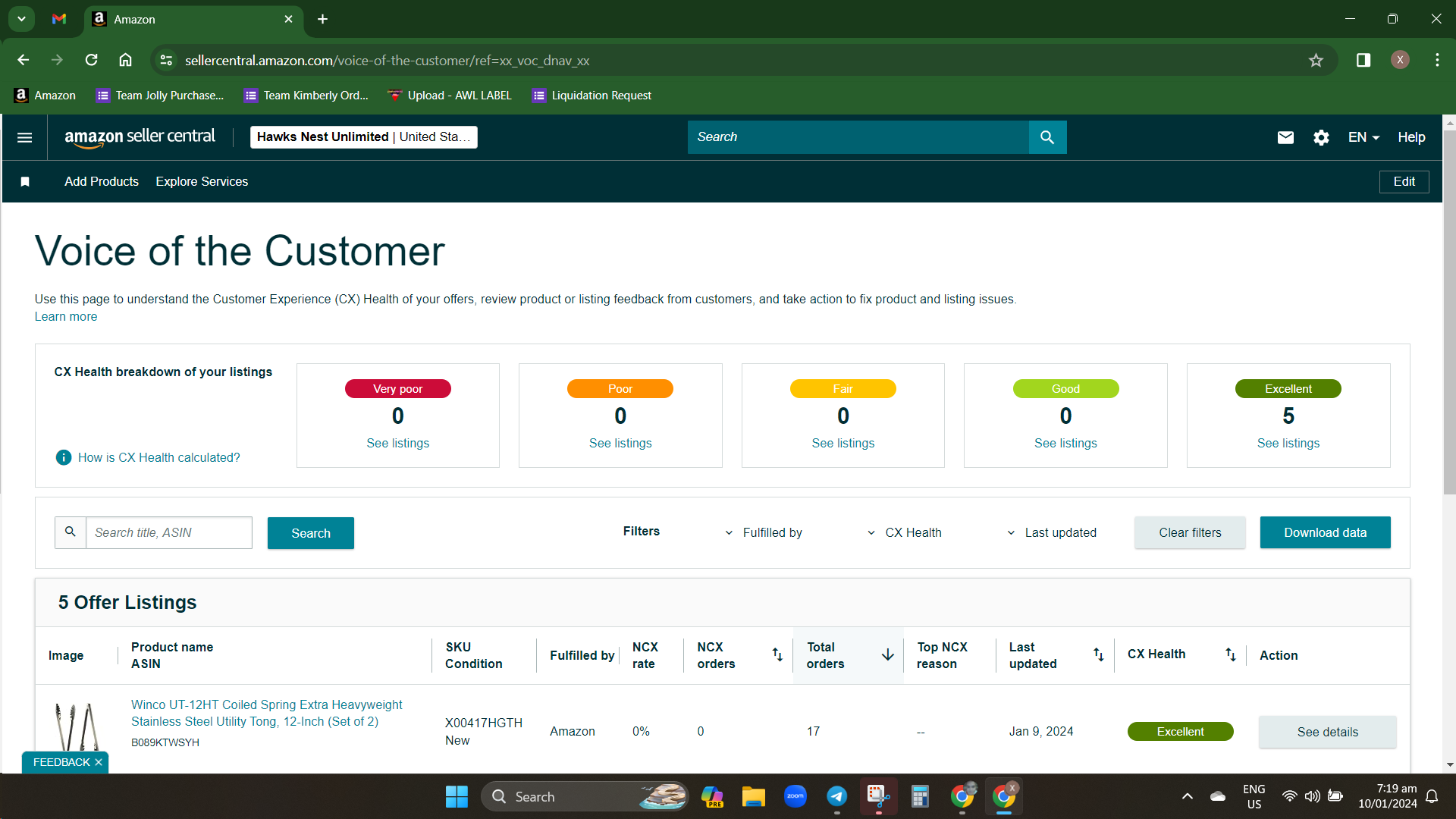Viewport: 1456px width, 819px height.
Task: Click See details for Winco tong
Action: 1327,732
